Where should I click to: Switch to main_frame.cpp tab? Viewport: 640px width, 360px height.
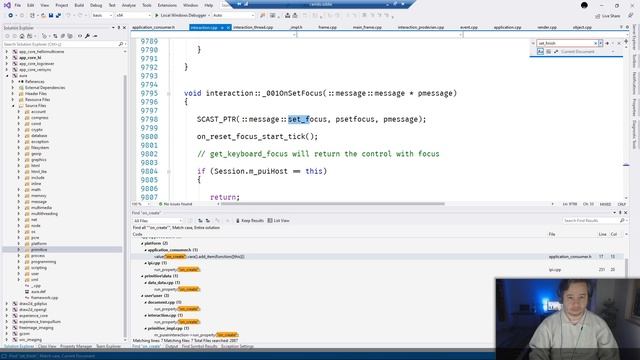pyautogui.click(x=367, y=27)
